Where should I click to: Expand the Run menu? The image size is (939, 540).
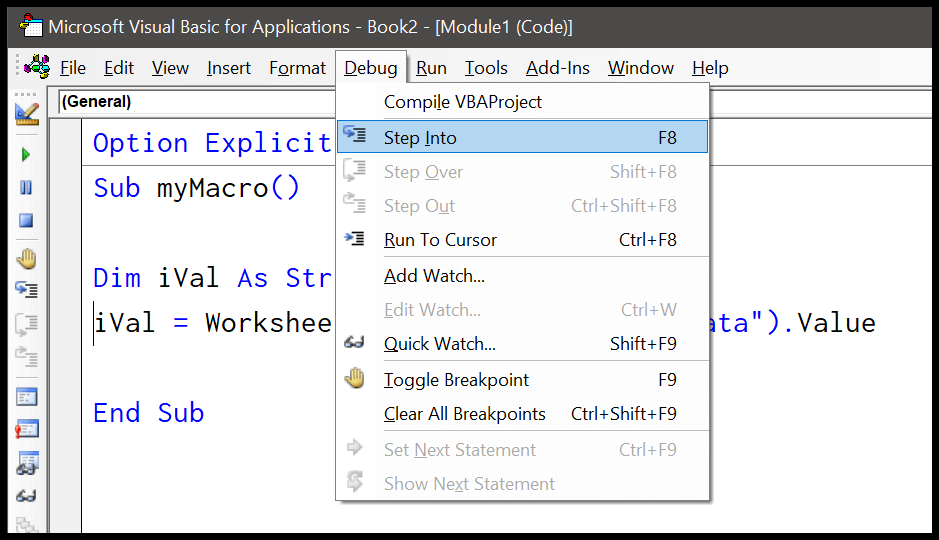point(431,68)
